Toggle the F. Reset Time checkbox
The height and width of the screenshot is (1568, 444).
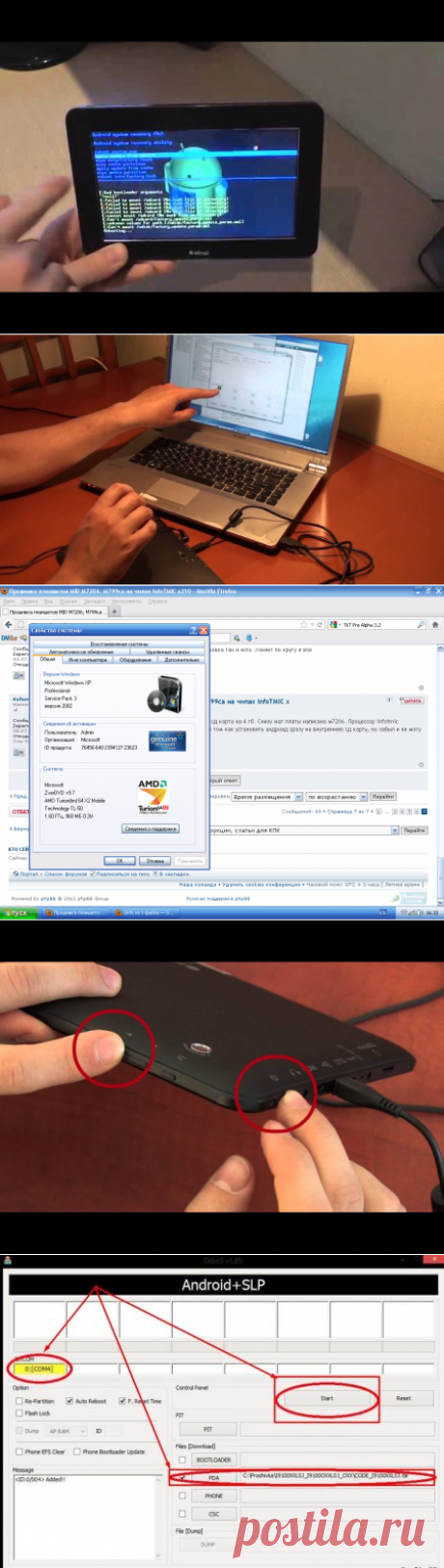click(x=122, y=1401)
